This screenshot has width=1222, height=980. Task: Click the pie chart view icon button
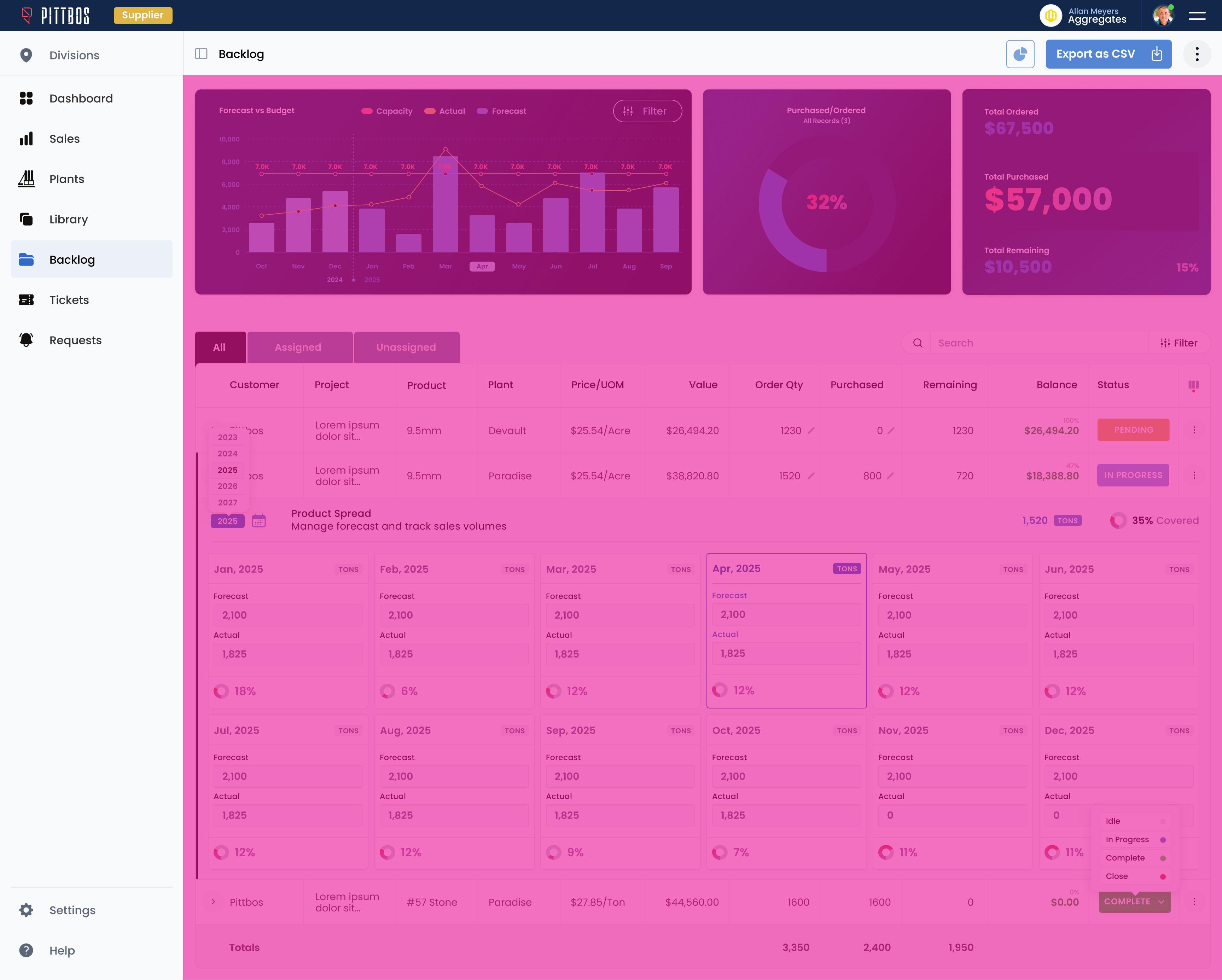(1020, 54)
